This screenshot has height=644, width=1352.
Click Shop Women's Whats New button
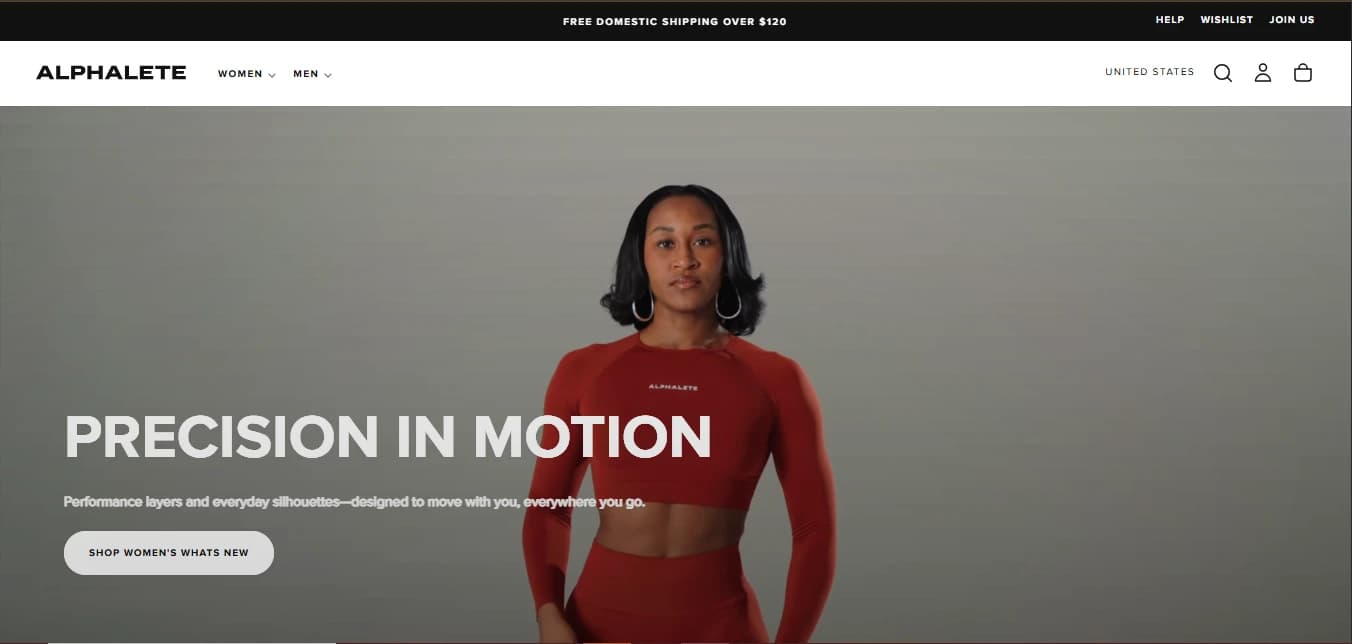coord(169,553)
